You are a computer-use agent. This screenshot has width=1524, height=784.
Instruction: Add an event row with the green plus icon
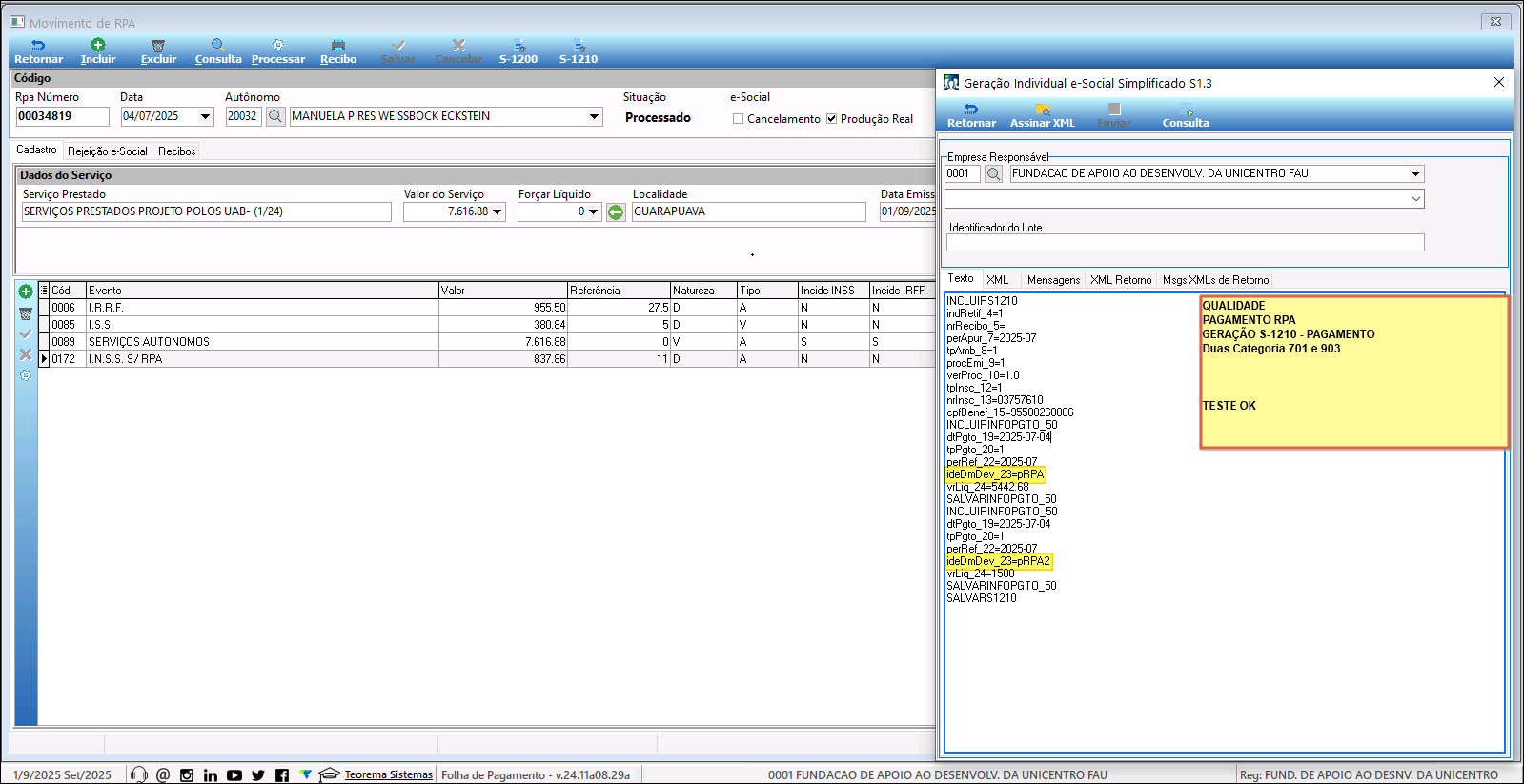pos(26,291)
